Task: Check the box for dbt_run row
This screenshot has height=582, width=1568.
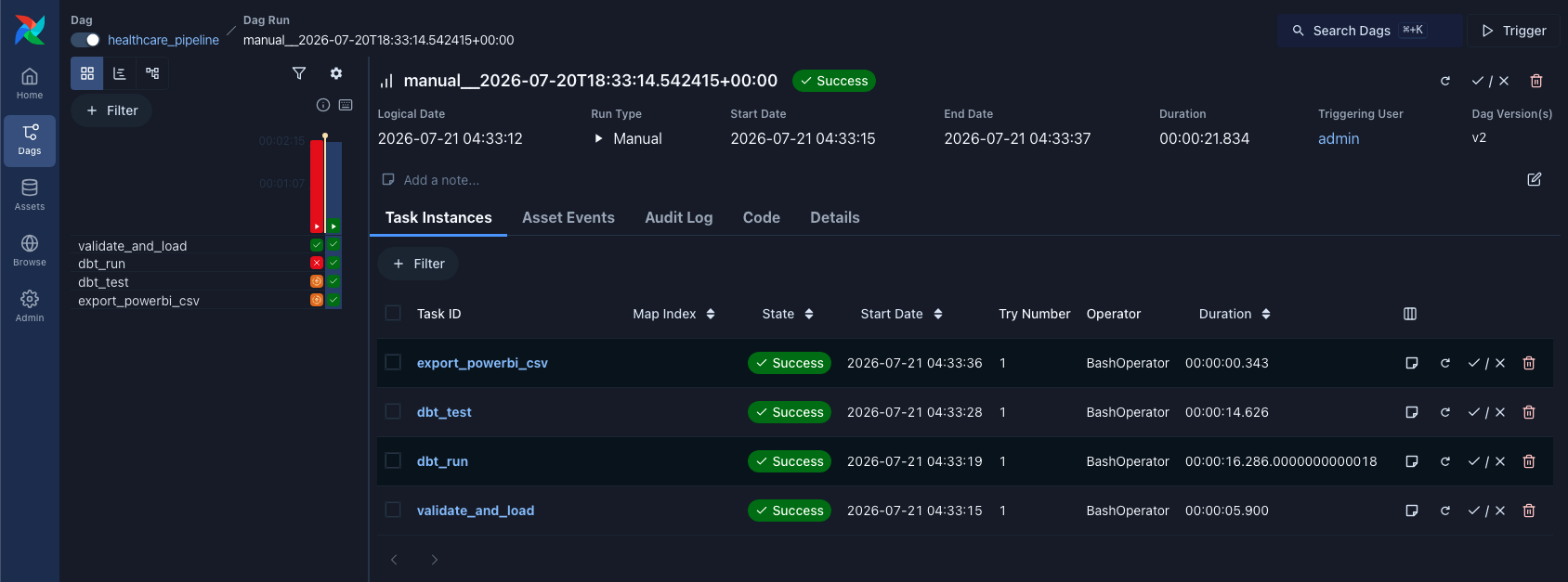Action: coord(393,461)
